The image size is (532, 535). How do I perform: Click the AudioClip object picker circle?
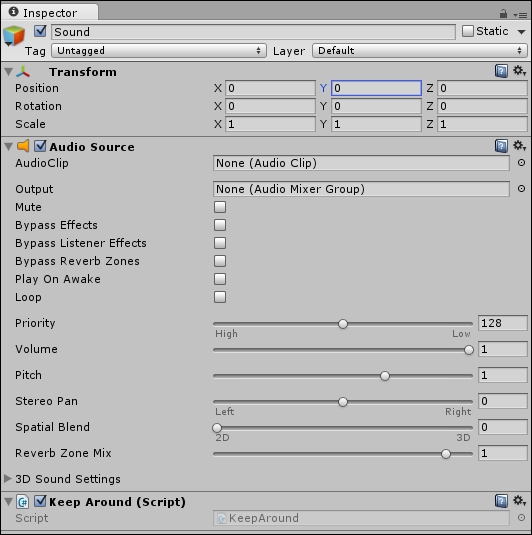click(x=521, y=163)
